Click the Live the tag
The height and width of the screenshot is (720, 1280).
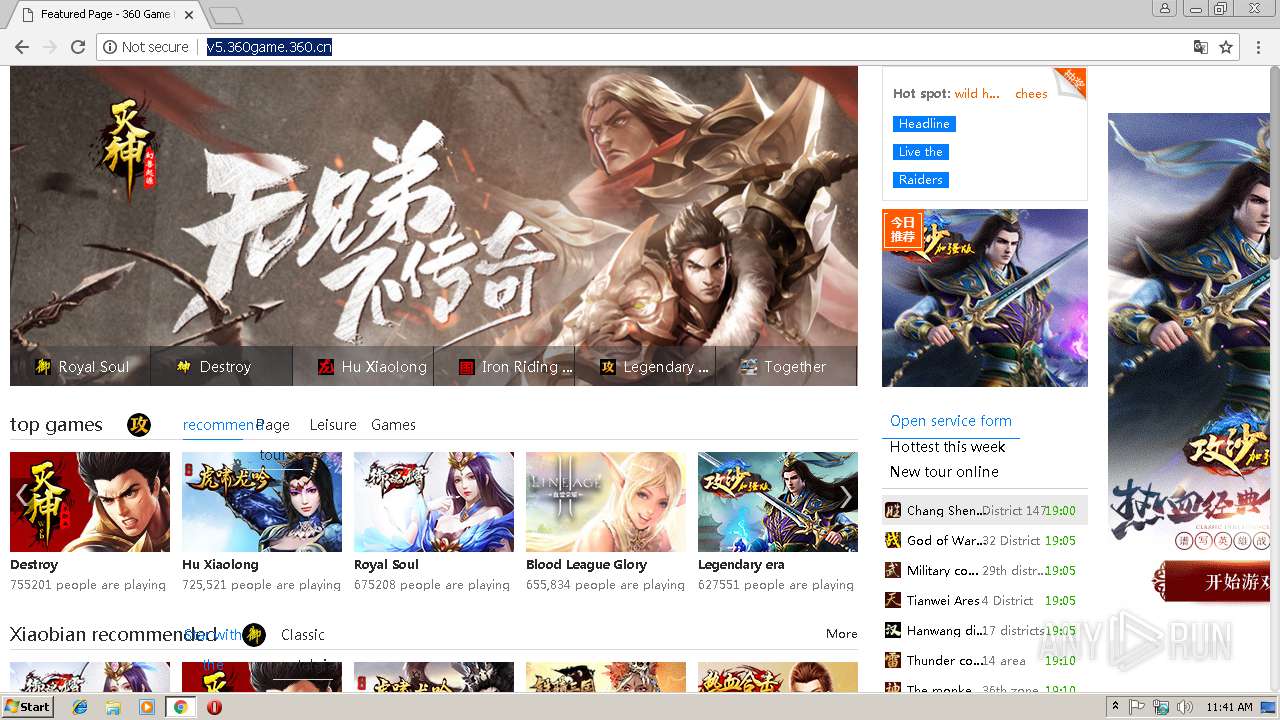(x=921, y=152)
